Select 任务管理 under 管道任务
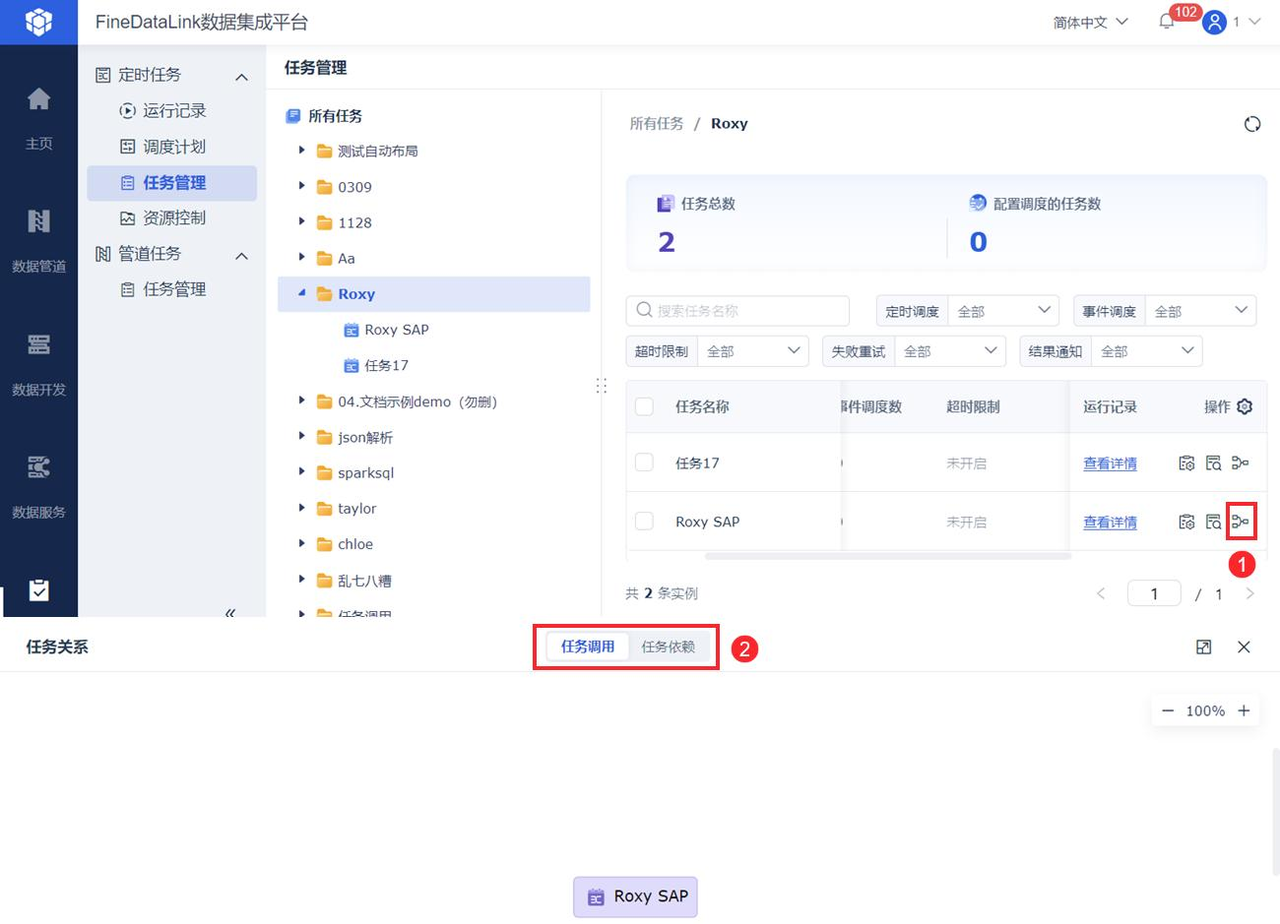The height and width of the screenshot is (924, 1280). 172,289
